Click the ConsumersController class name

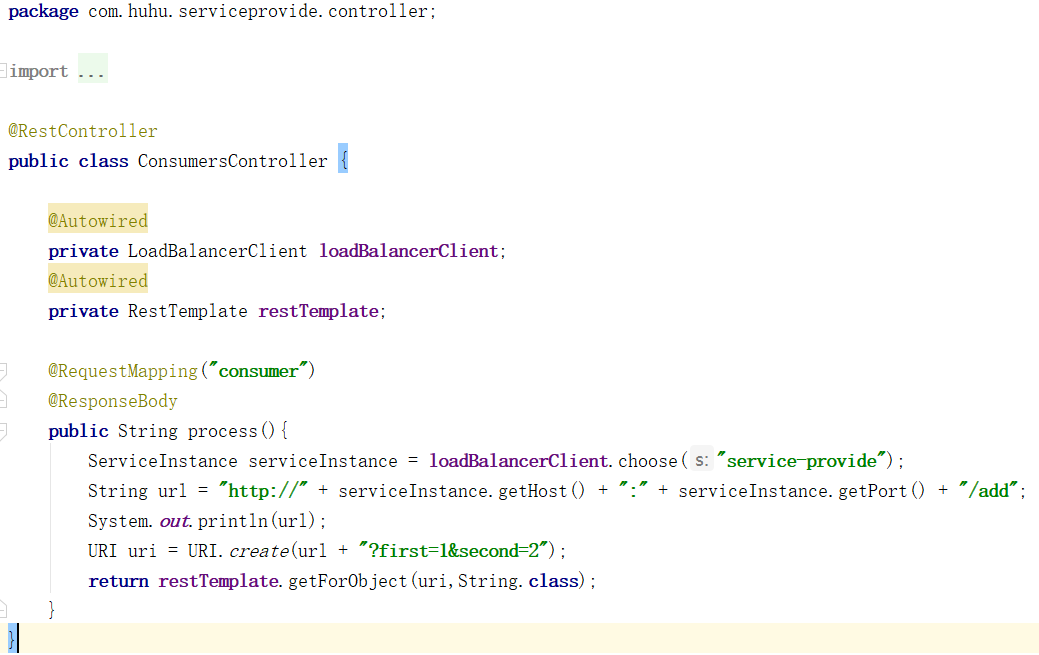pos(232,161)
